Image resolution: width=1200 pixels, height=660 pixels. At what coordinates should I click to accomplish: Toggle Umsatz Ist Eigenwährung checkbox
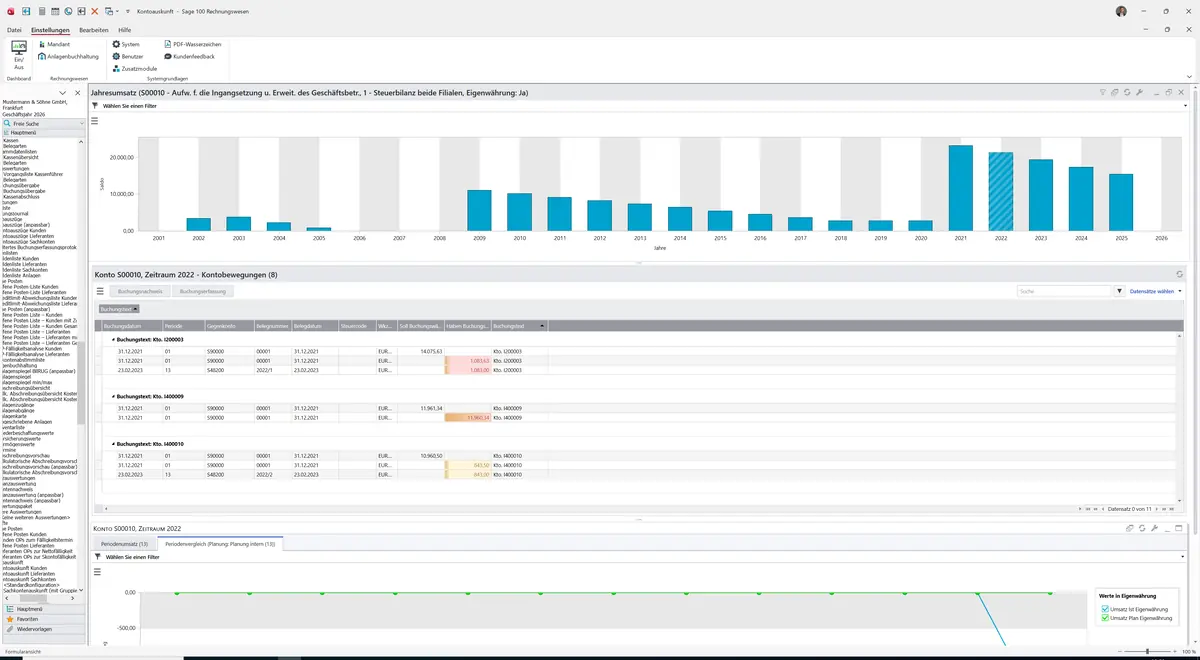(1105, 609)
